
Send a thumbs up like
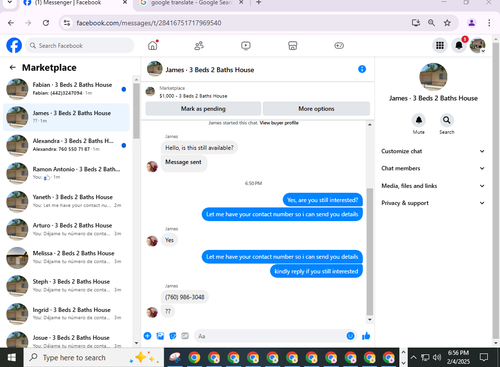click(x=366, y=336)
